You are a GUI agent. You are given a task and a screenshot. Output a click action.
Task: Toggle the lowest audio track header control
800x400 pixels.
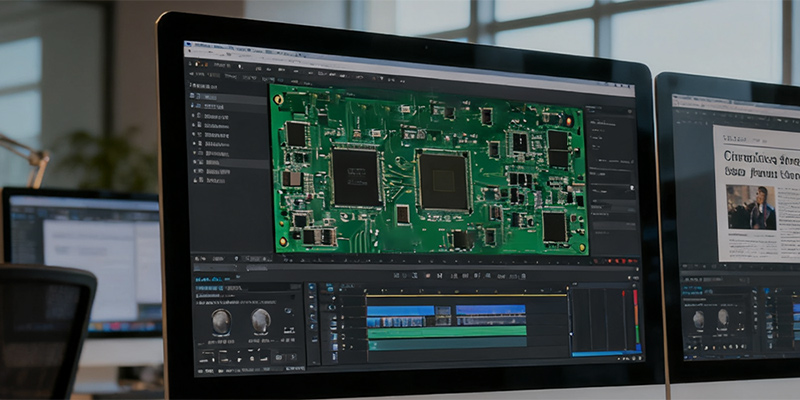pyautogui.click(x=333, y=345)
